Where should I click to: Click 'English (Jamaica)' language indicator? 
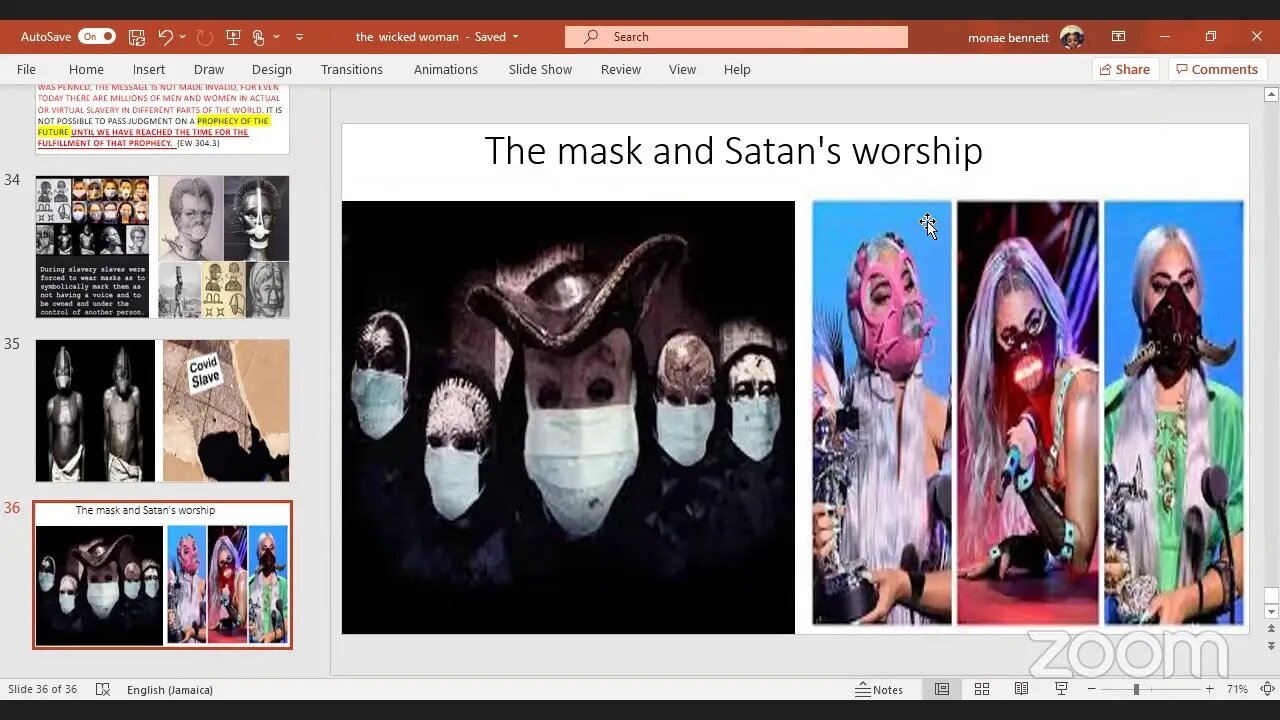click(x=170, y=690)
